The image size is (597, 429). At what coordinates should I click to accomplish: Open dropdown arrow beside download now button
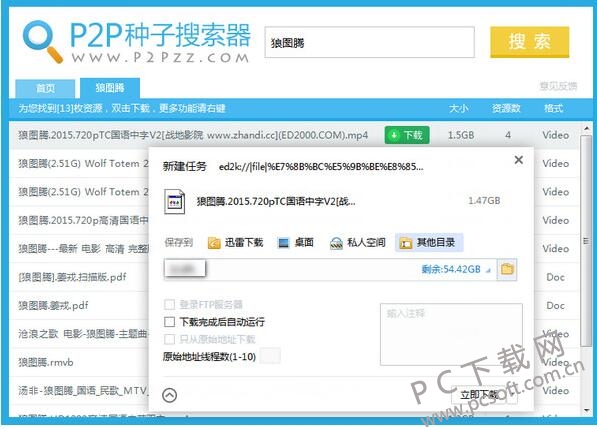512,395
